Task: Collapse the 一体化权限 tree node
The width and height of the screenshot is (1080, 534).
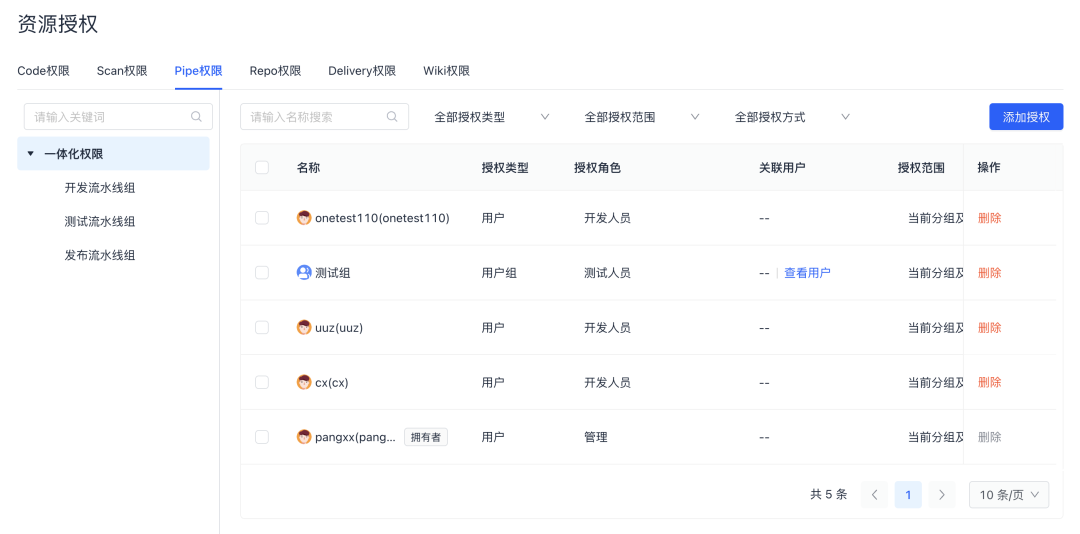Action: (x=31, y=154)
